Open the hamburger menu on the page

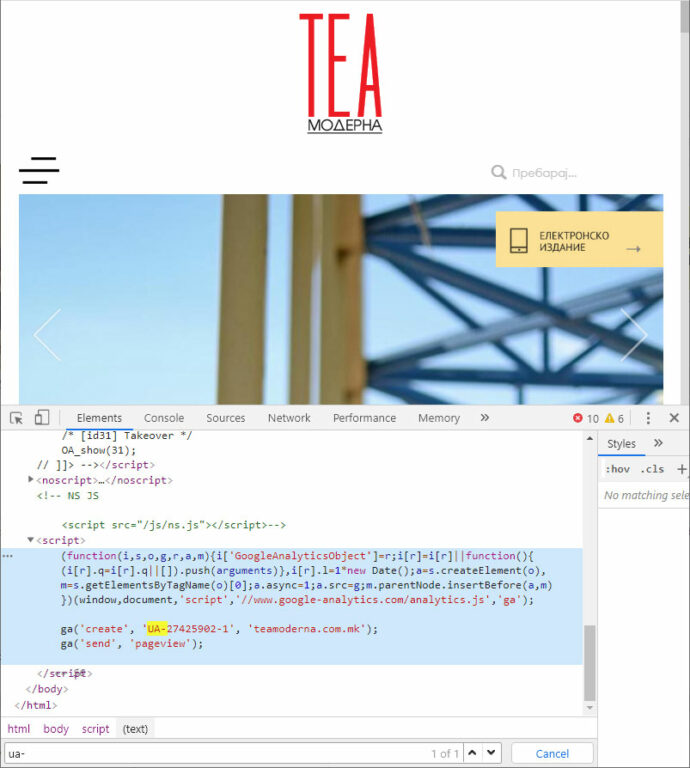coord(39,170)
